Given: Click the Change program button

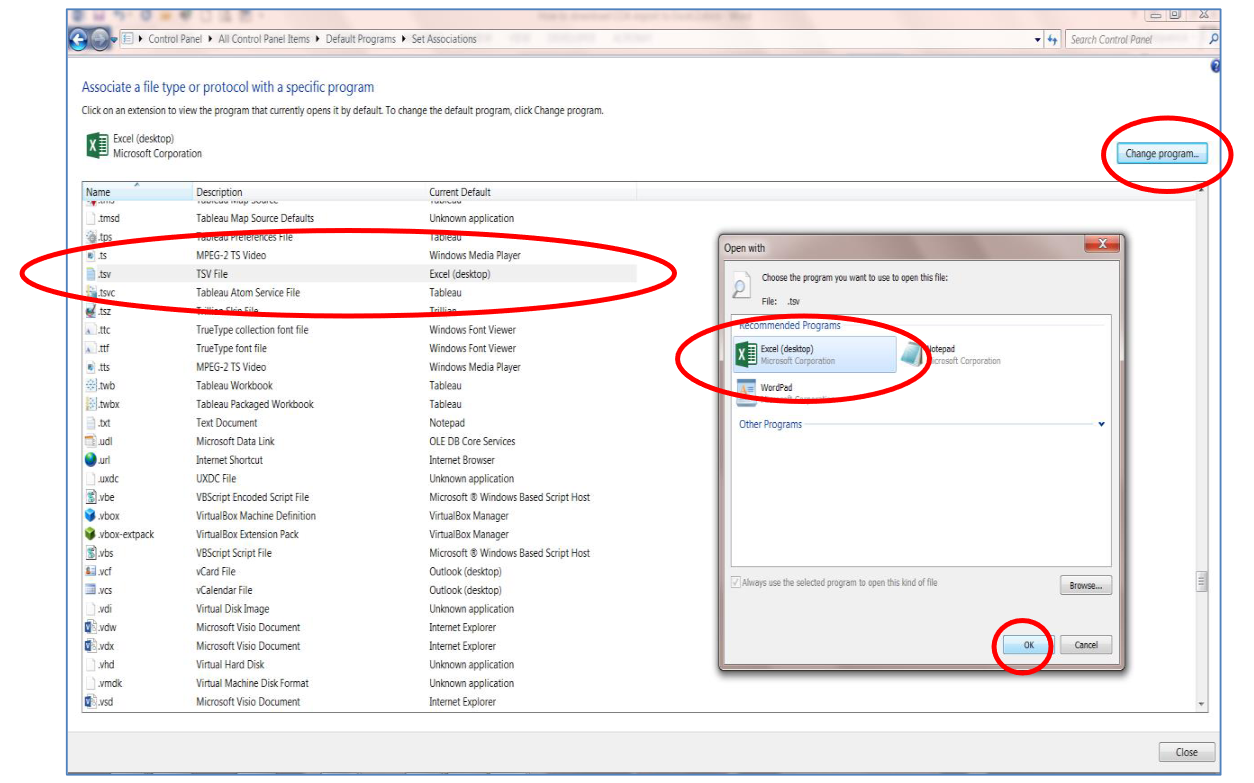Looking at the screenshot, I should pyautogui.click(x=1162, y=152).
